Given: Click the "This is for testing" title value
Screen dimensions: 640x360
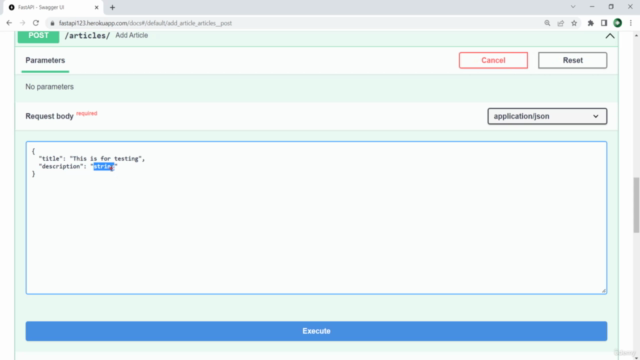Looking at the screenshot, I should click(x=106, y=158).
